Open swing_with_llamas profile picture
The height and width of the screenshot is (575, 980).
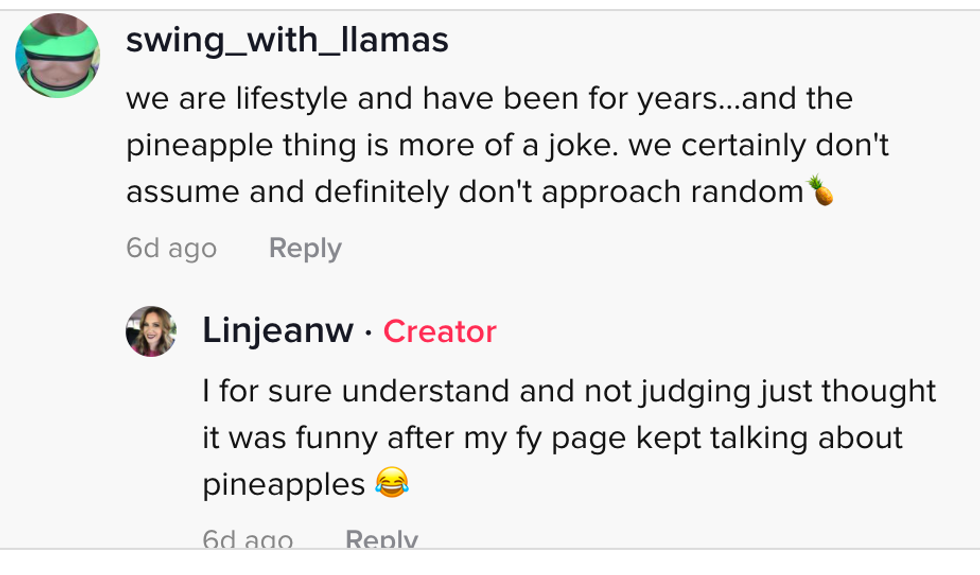[x=57, y=56]
